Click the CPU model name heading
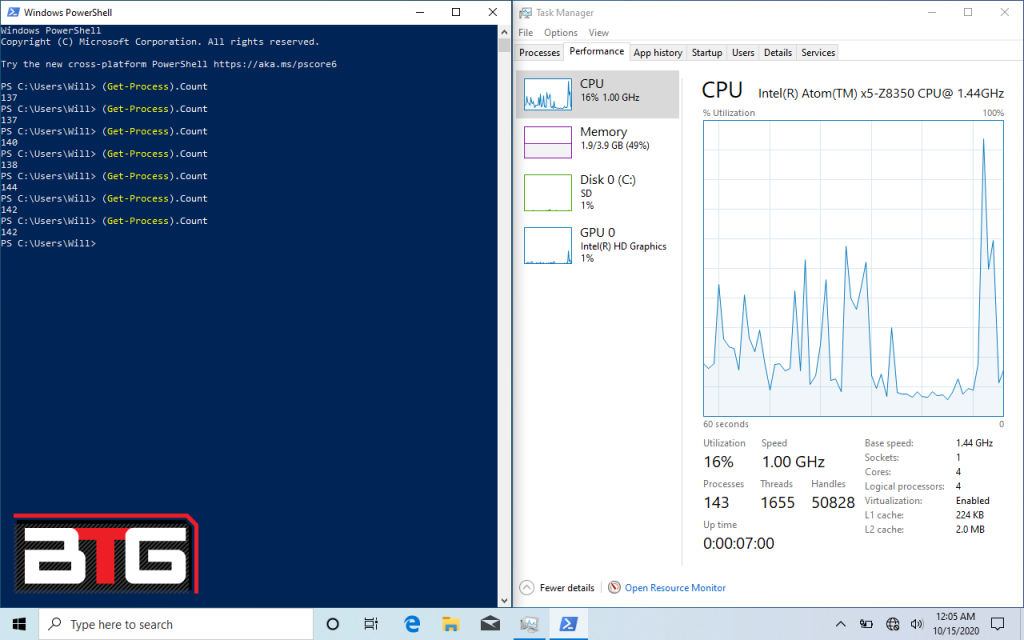This screenshot has height=640, width=1024. pyautogui.click(x=880, y=93)
